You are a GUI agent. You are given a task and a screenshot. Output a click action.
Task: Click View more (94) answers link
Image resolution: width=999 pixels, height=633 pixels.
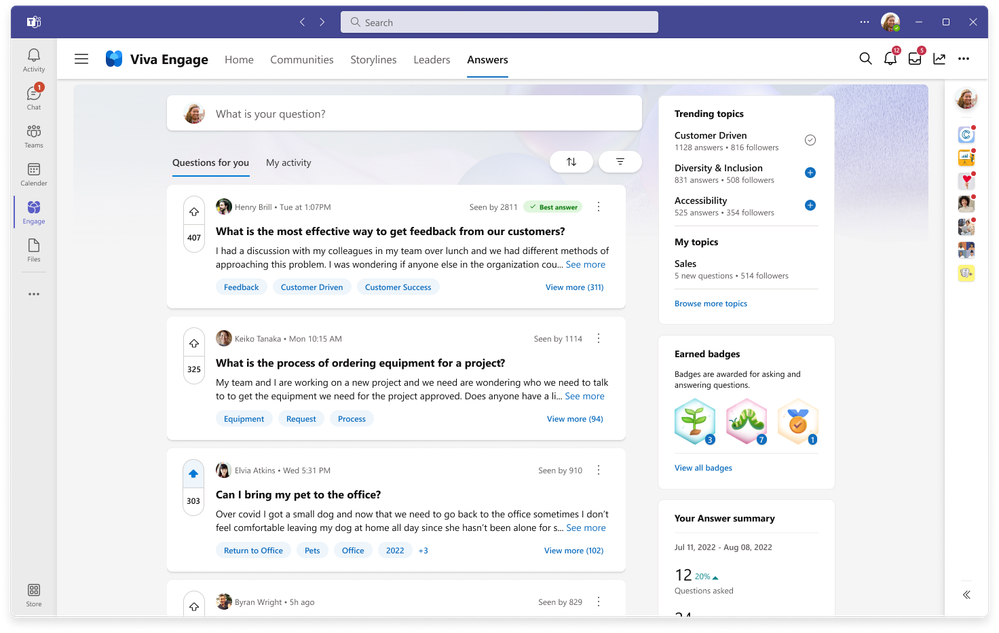575,419
